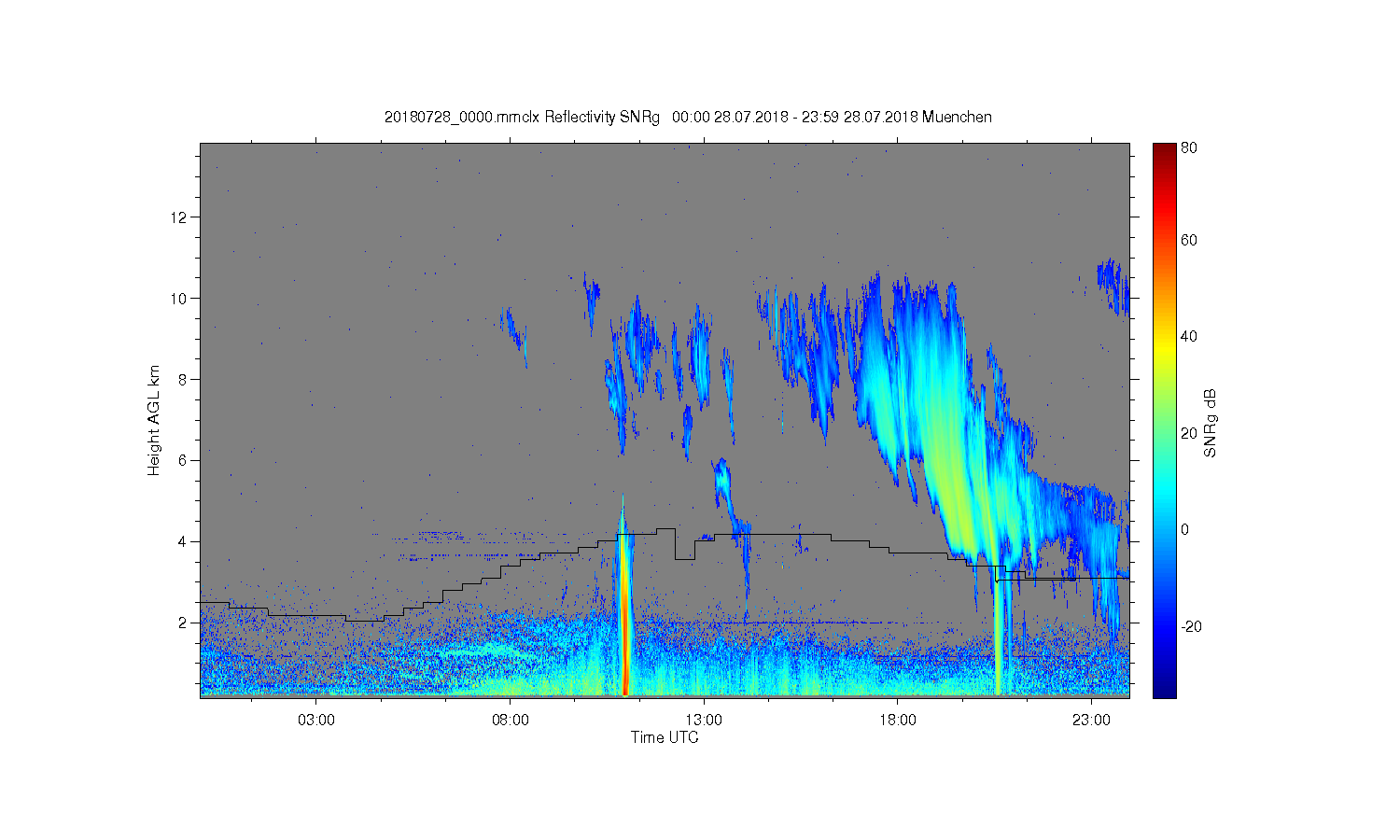Click the small cloud patch at top right near 23:30
Image resolution: width=1400 pixels, height=840 pixels.
1113,287
